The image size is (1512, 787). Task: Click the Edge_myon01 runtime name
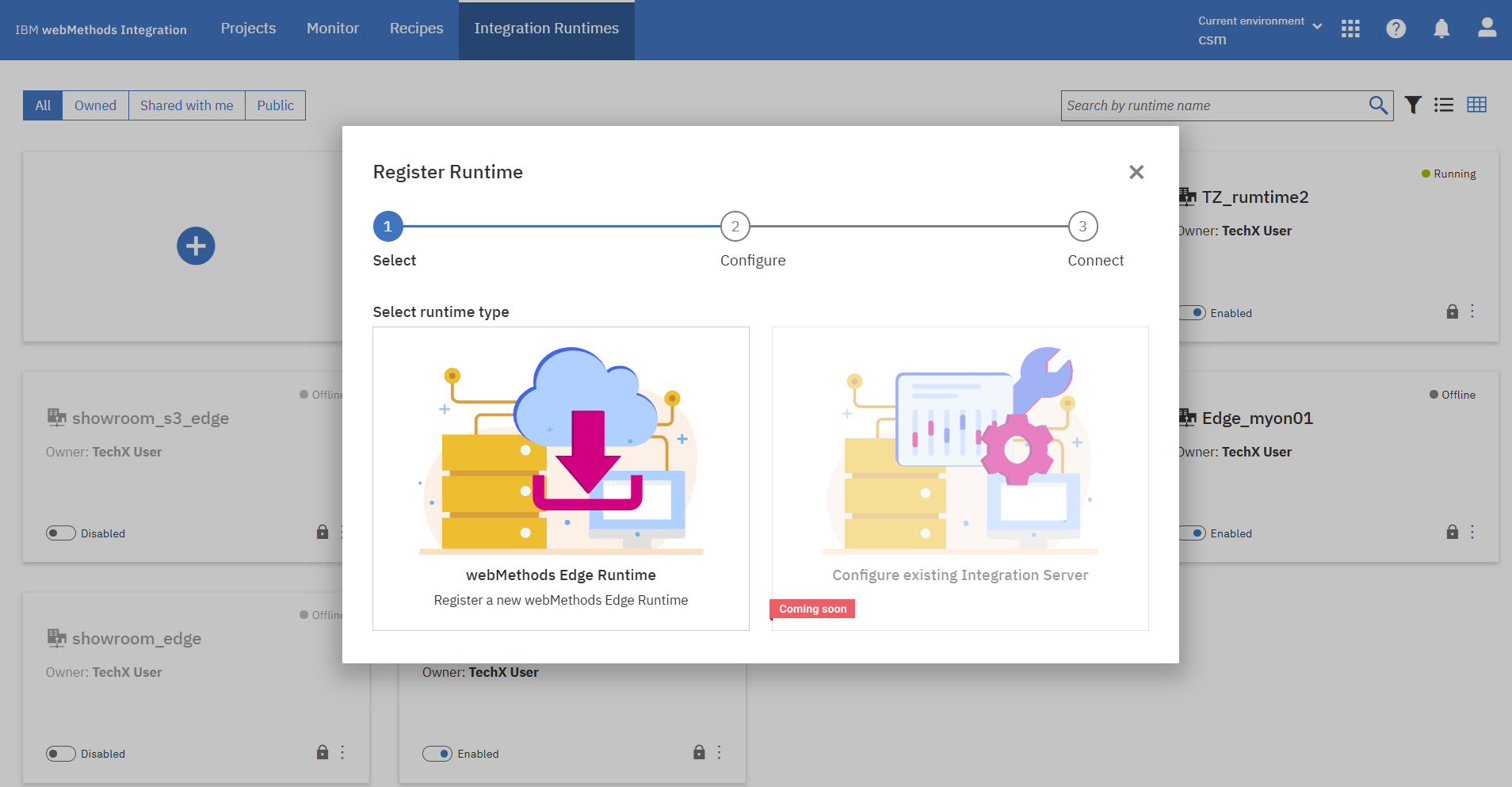pos(1258,418)
